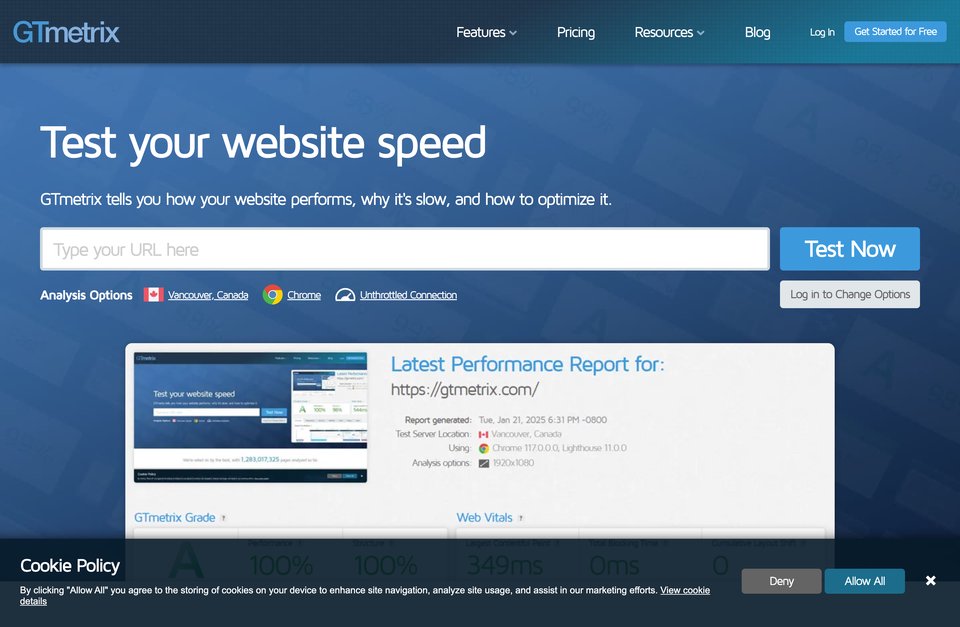Click the Log In link
The image size is (960, 627).
(822, 32)
